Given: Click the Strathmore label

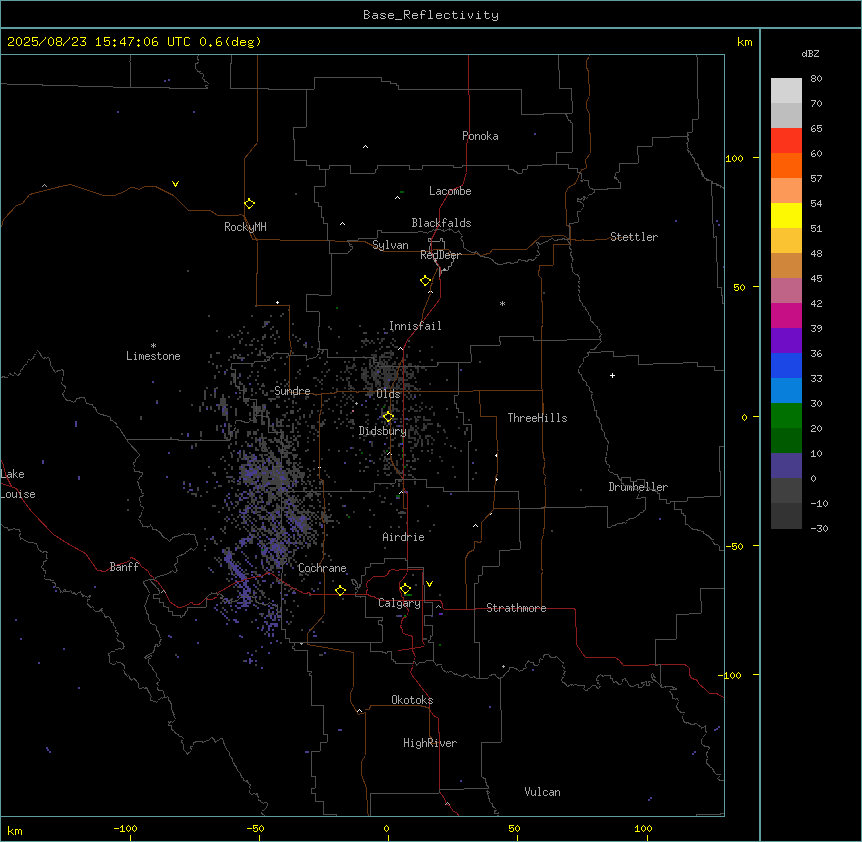Looking at the screenshot, I should coord(516,608).
